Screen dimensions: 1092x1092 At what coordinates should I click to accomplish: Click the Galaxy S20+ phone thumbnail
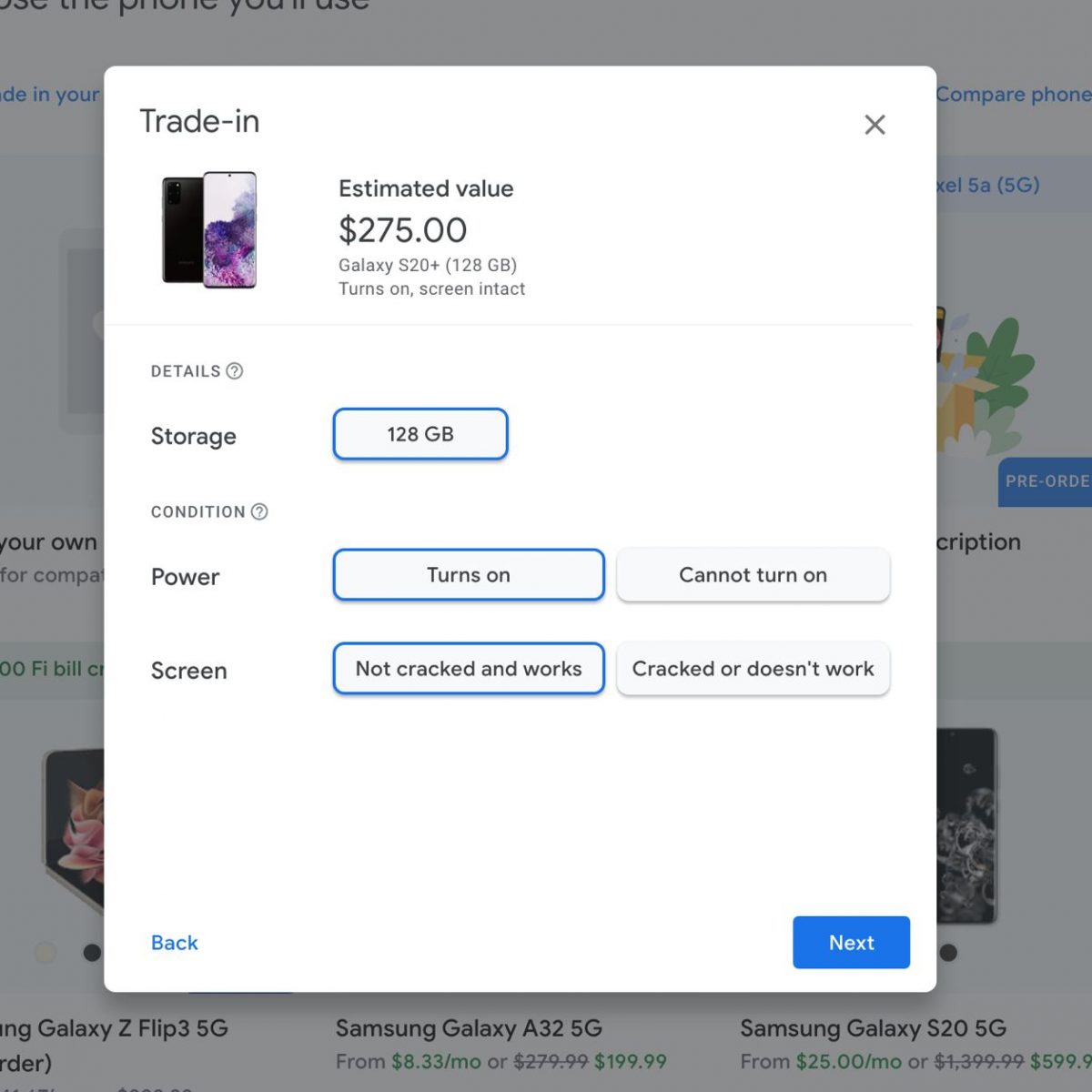click(210, 230)
